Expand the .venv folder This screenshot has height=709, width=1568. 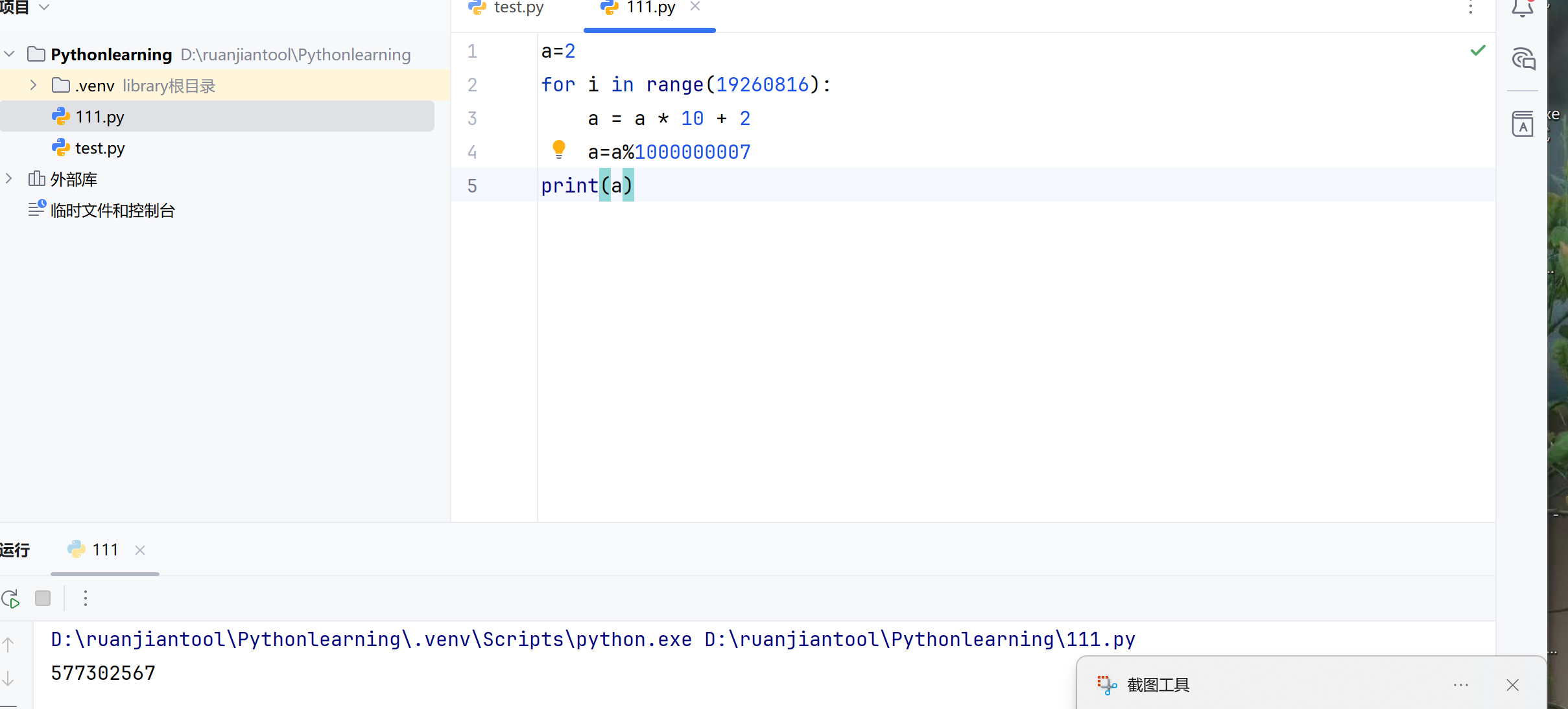(34, 86)
